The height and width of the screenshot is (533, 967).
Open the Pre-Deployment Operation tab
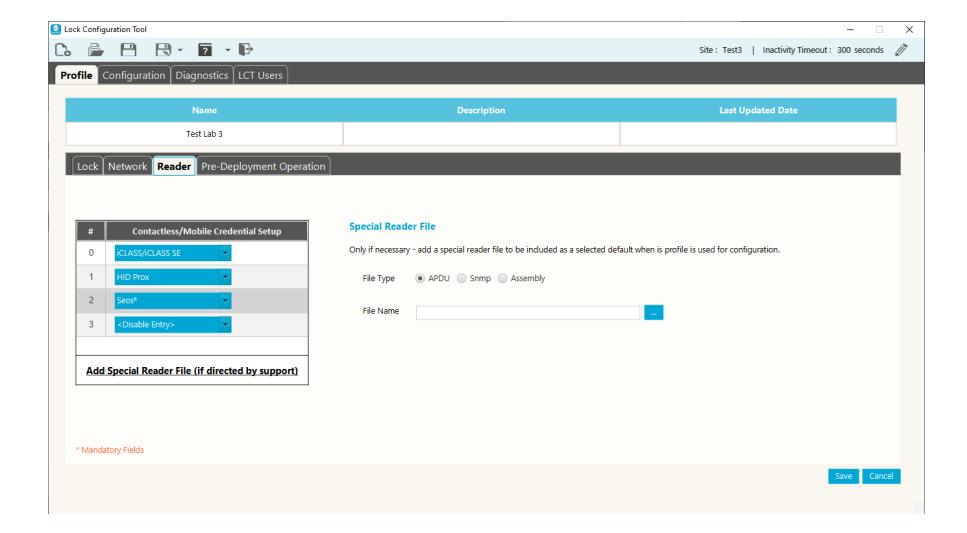(263, 167)
